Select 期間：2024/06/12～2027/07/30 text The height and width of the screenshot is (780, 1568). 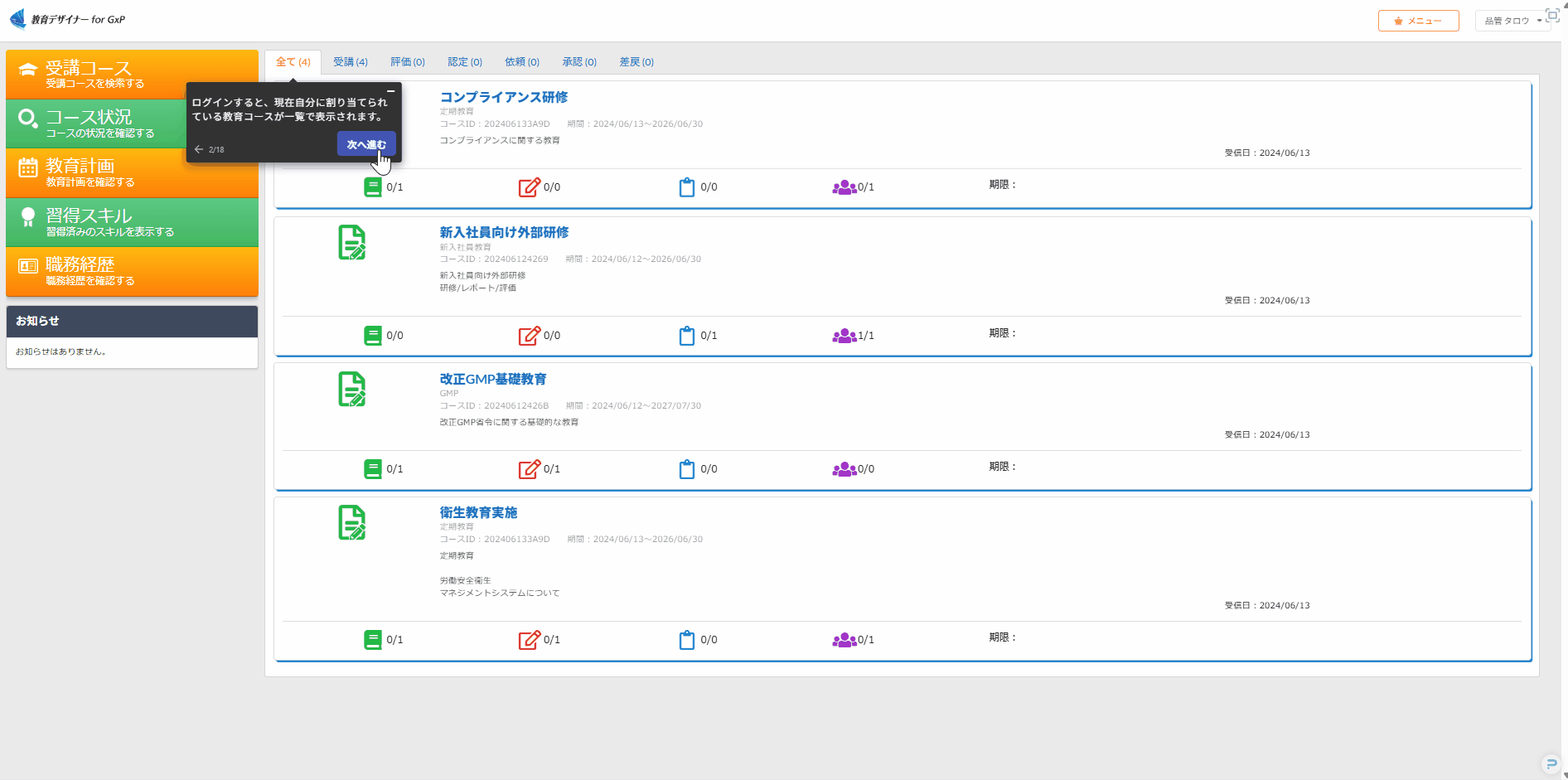coord(633,406)
